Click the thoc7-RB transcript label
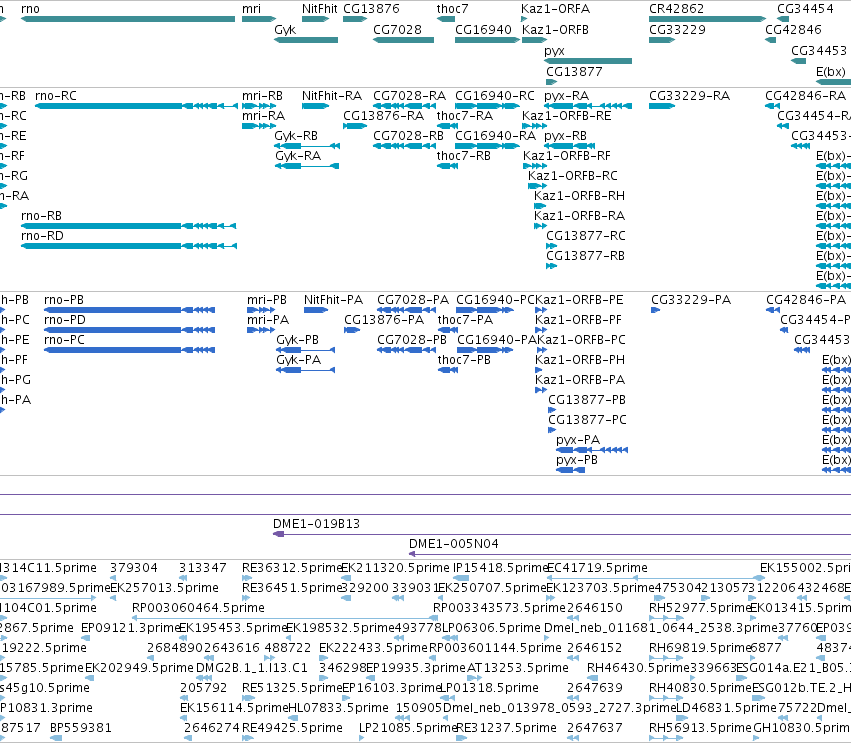Screen dimensions: 851x743 (463, 156)
